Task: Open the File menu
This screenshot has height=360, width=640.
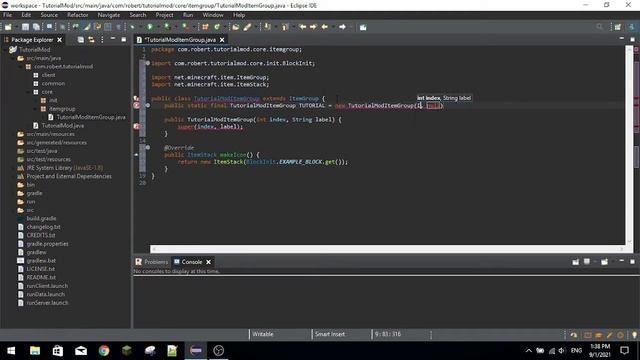Action: pyautogui.click(x=7, y=15)
